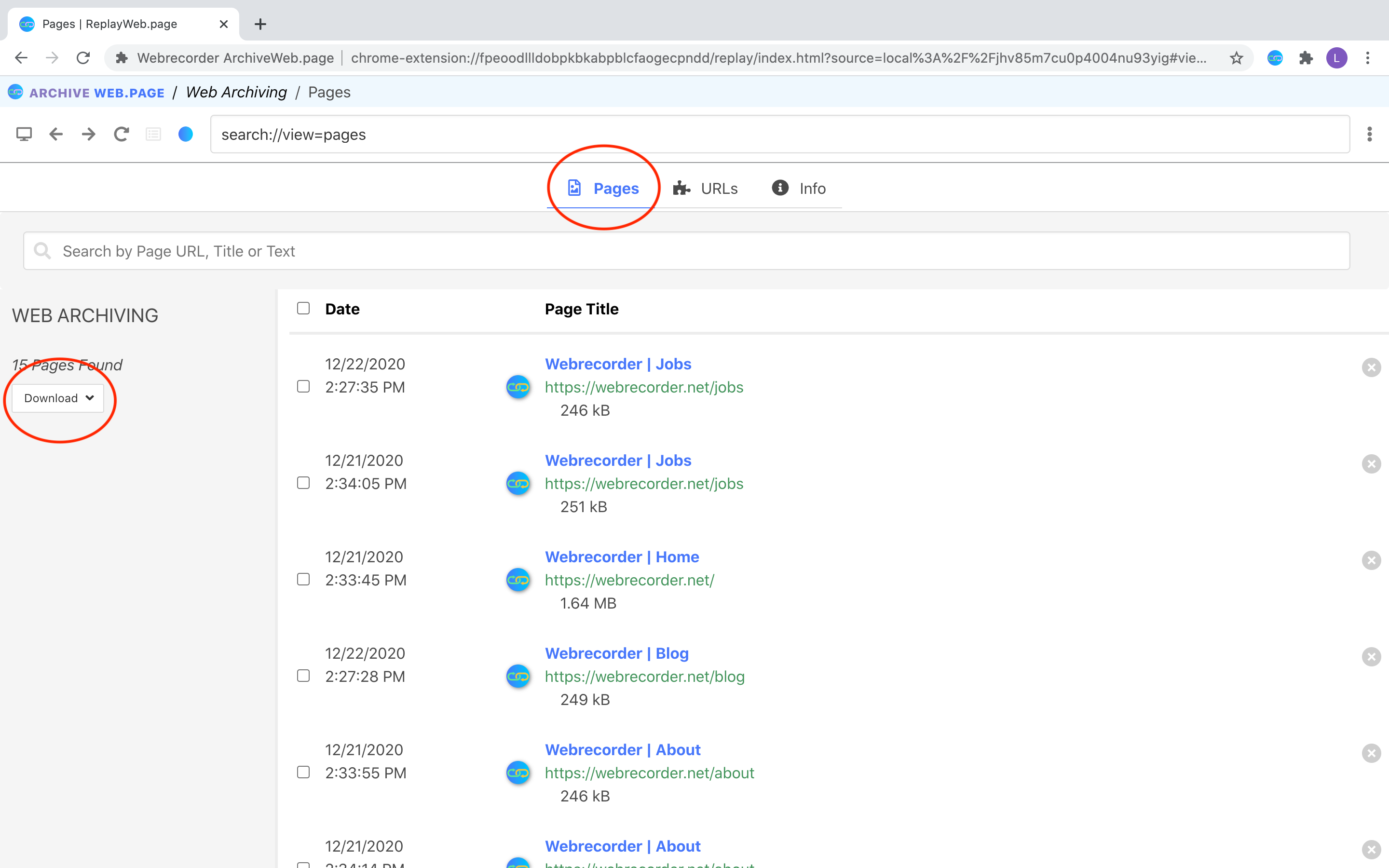Open a new browser tab
1389x868 pixels.
[x=260, y=24]
